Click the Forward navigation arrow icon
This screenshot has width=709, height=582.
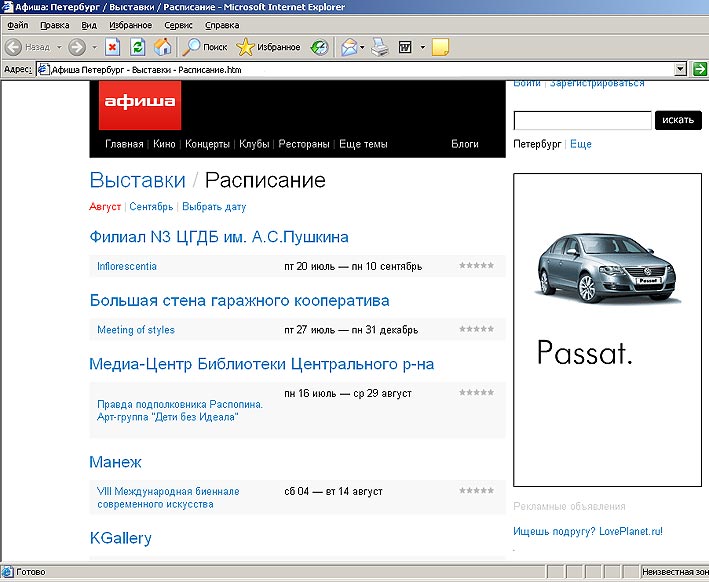[77, 47]
